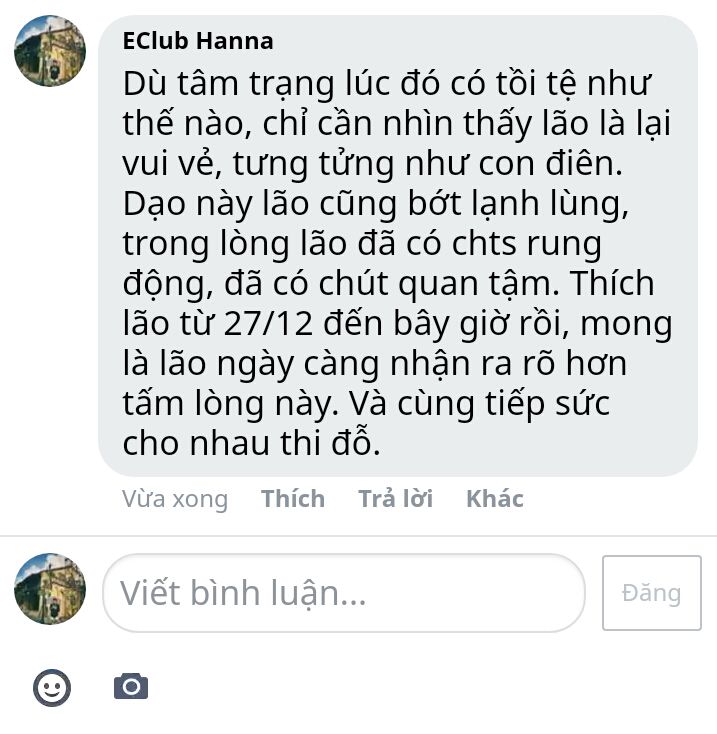Tap the final line "cho nhau thi đỗ."
This screenshot has width=717, height=734.
[x=251, y=442]
